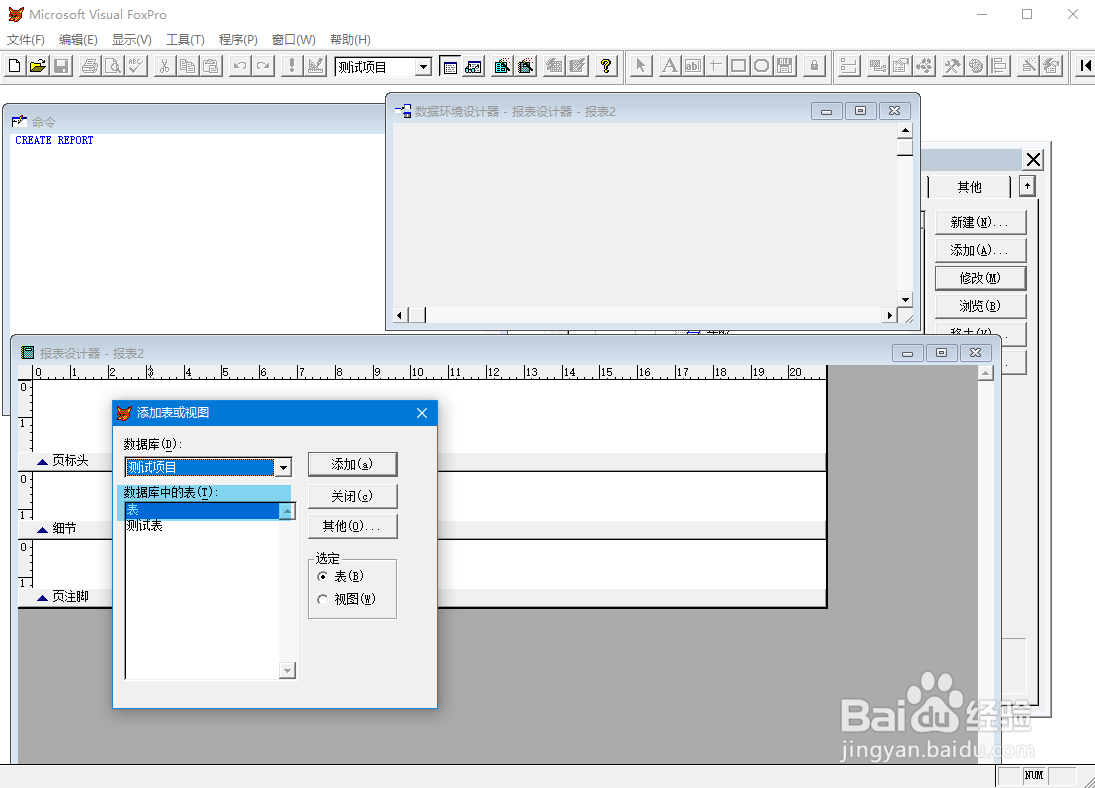
Task: Select the highlighted 表 row in list
Action: [x=202, y=511]
